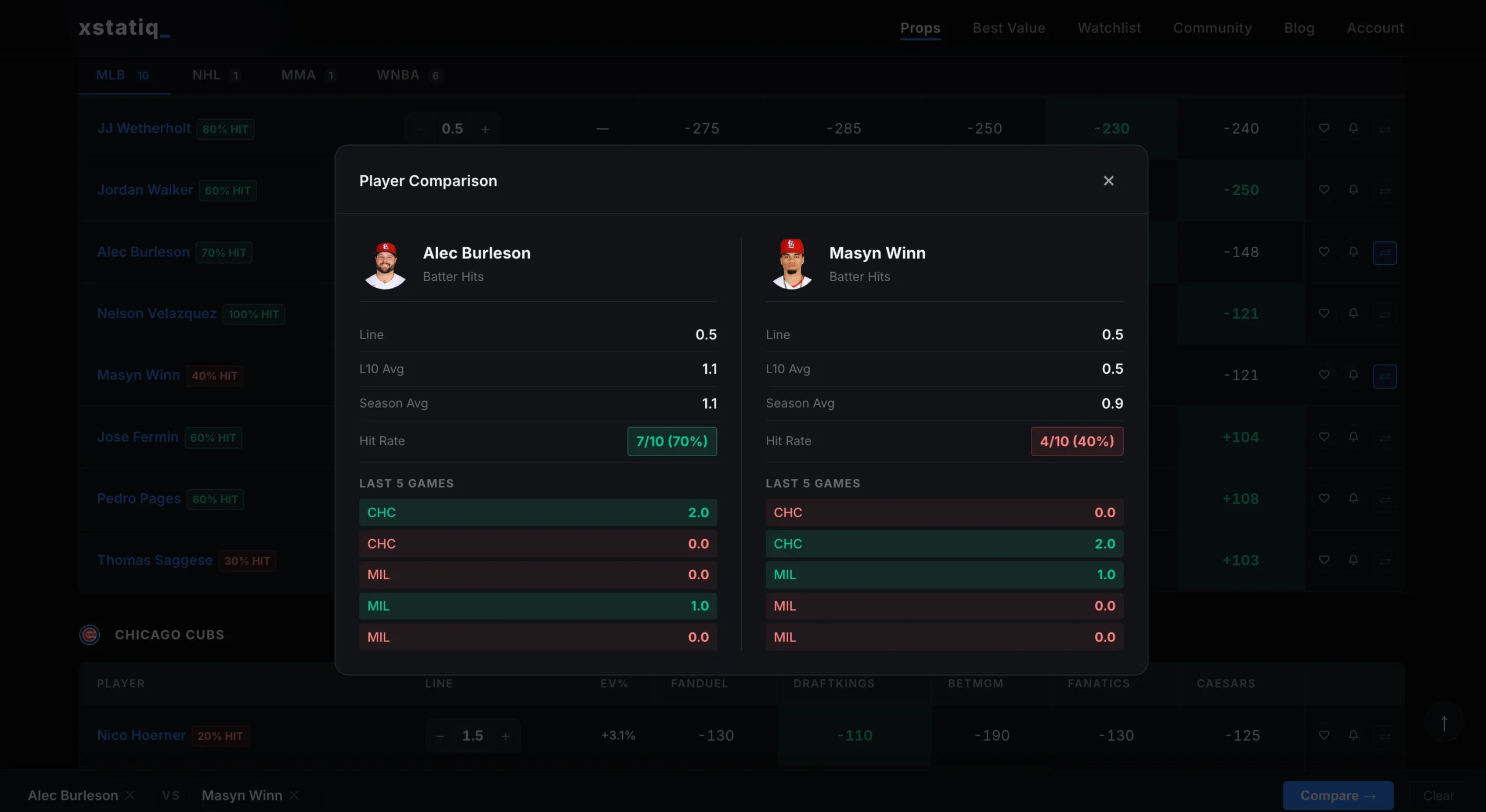Screen dimensions: 1486x812
Task: Toggle compare icon in Jose Fermin row
Action: (x=1384, y=438)
